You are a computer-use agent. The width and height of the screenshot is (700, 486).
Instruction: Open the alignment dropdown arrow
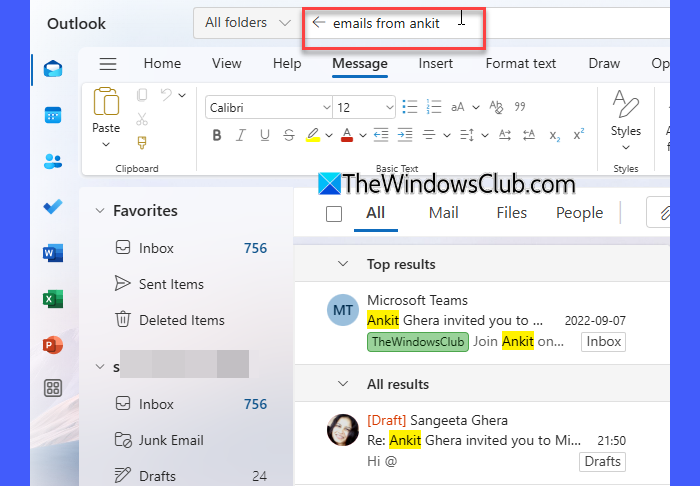point(446,135)
